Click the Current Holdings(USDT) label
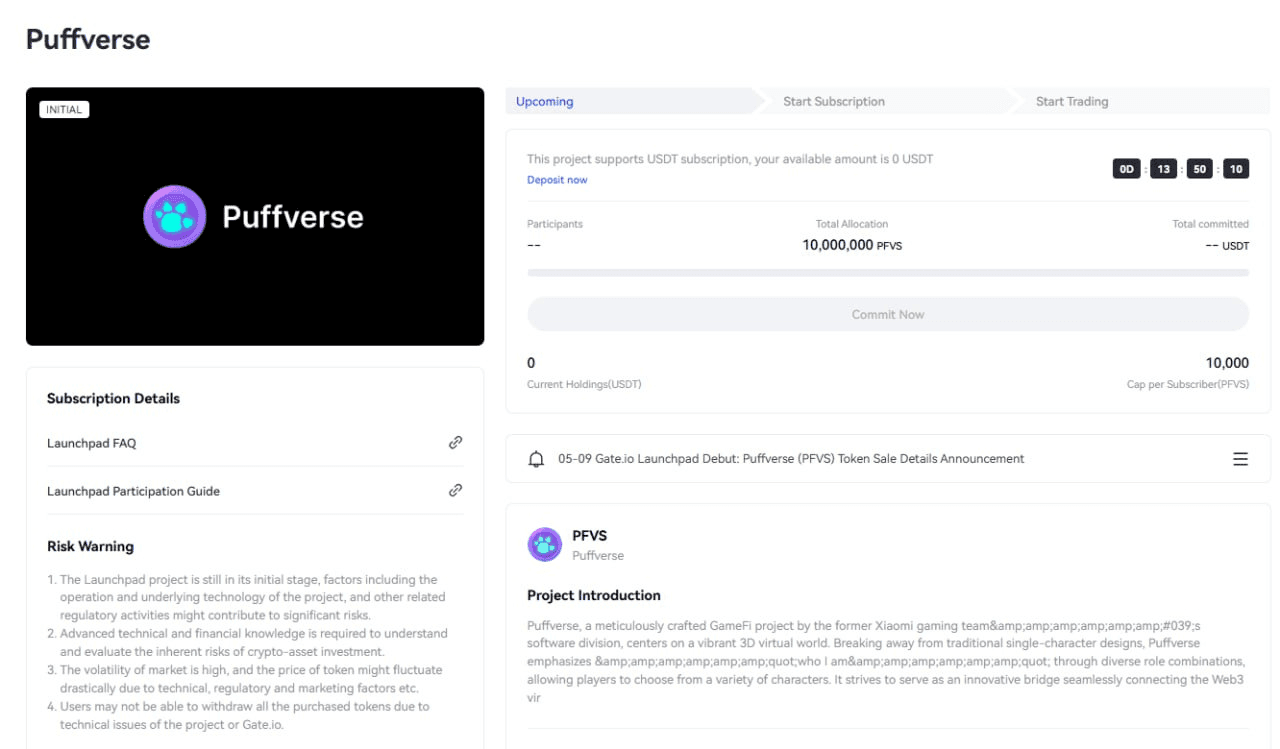Viewport: 1280px width, 749px height. point(584,384)
